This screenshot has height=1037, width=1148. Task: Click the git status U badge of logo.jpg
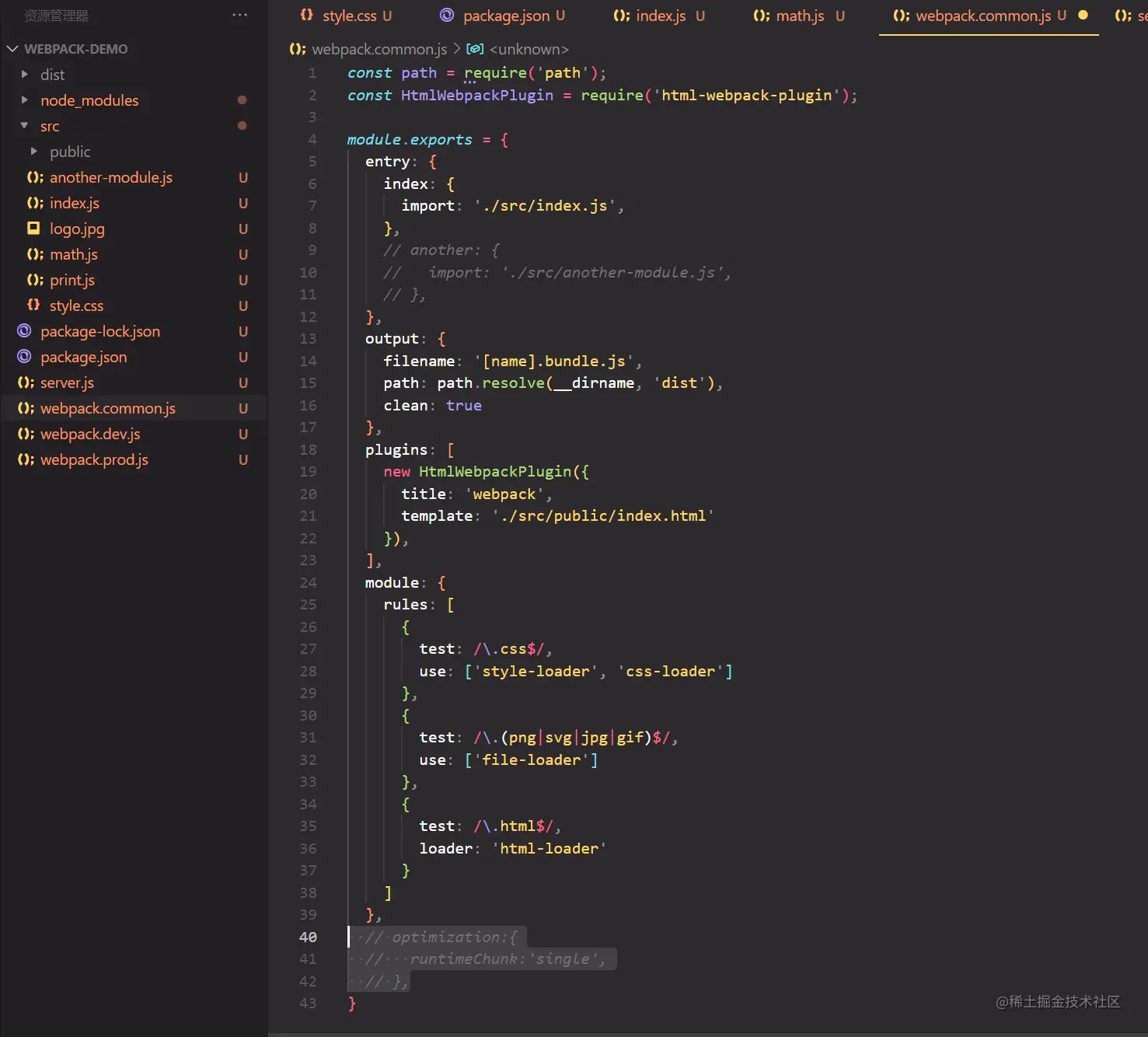tap(243, 229)
